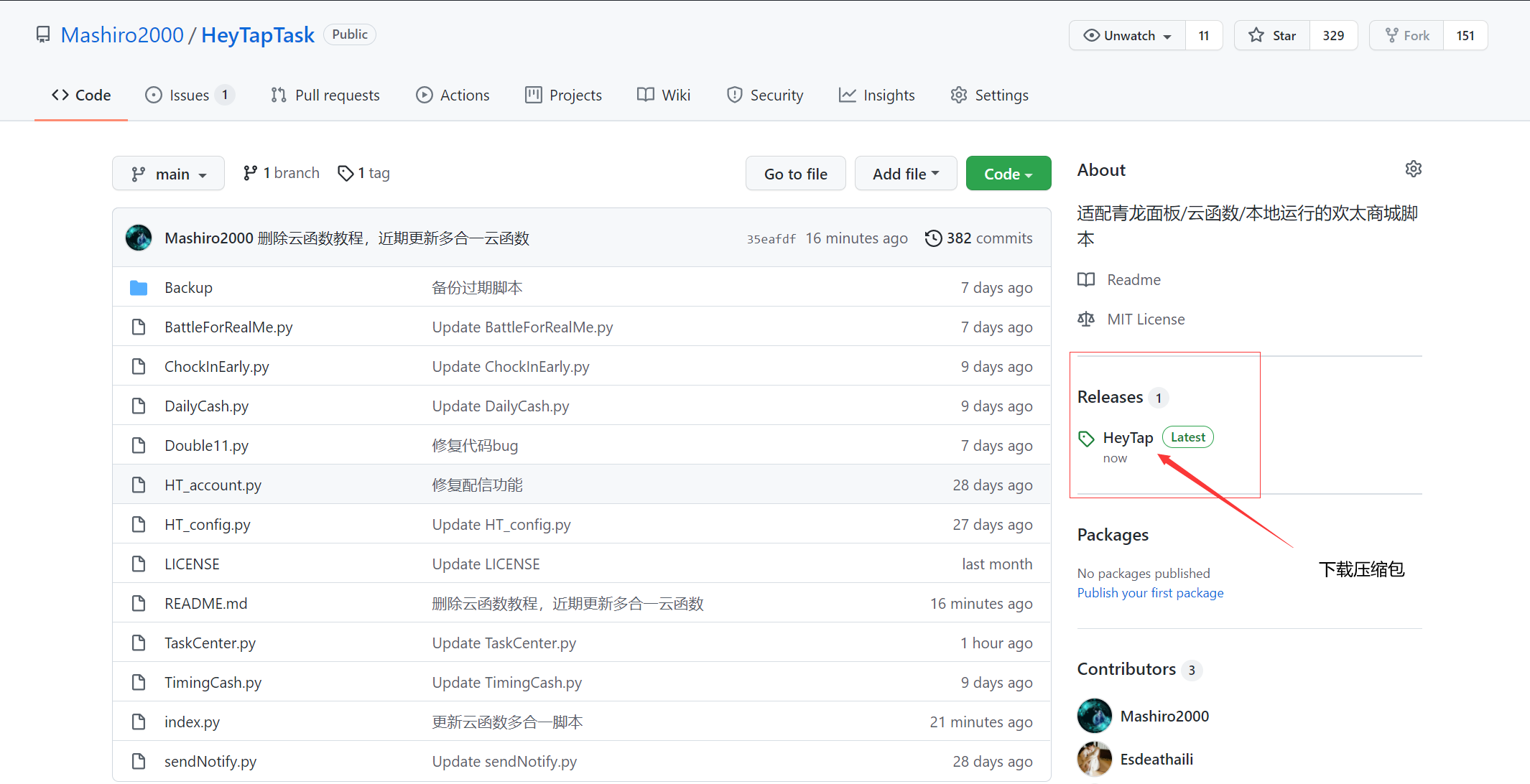Open the Actions tab
The image size is (1530, 784).
click(453, 95)
